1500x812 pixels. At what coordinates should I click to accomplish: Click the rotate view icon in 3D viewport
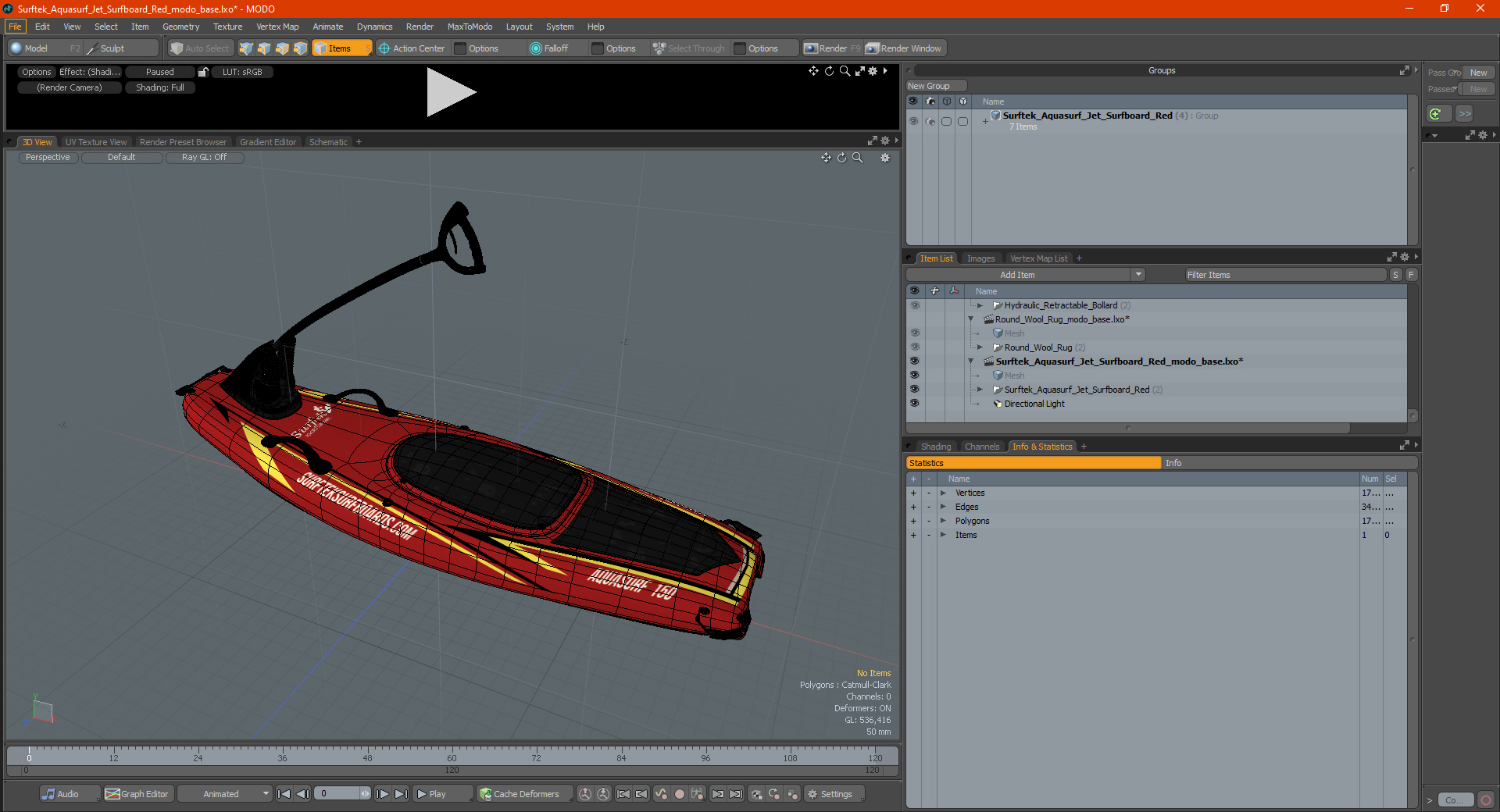(842, 158)
